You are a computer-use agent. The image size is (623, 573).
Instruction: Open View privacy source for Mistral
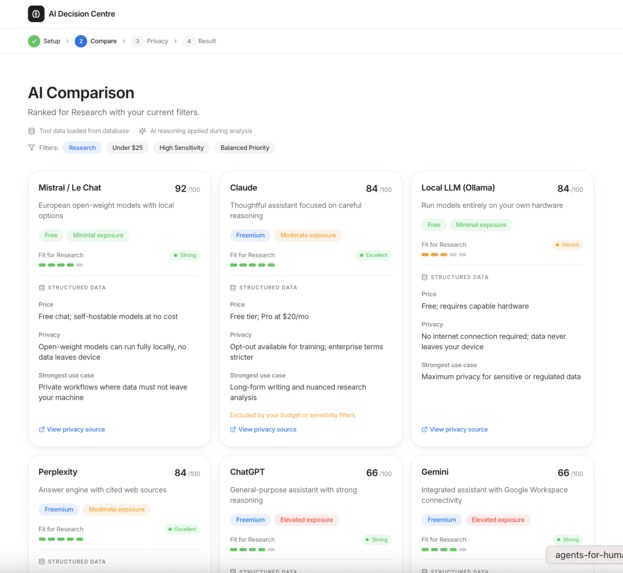pos(72,430)
